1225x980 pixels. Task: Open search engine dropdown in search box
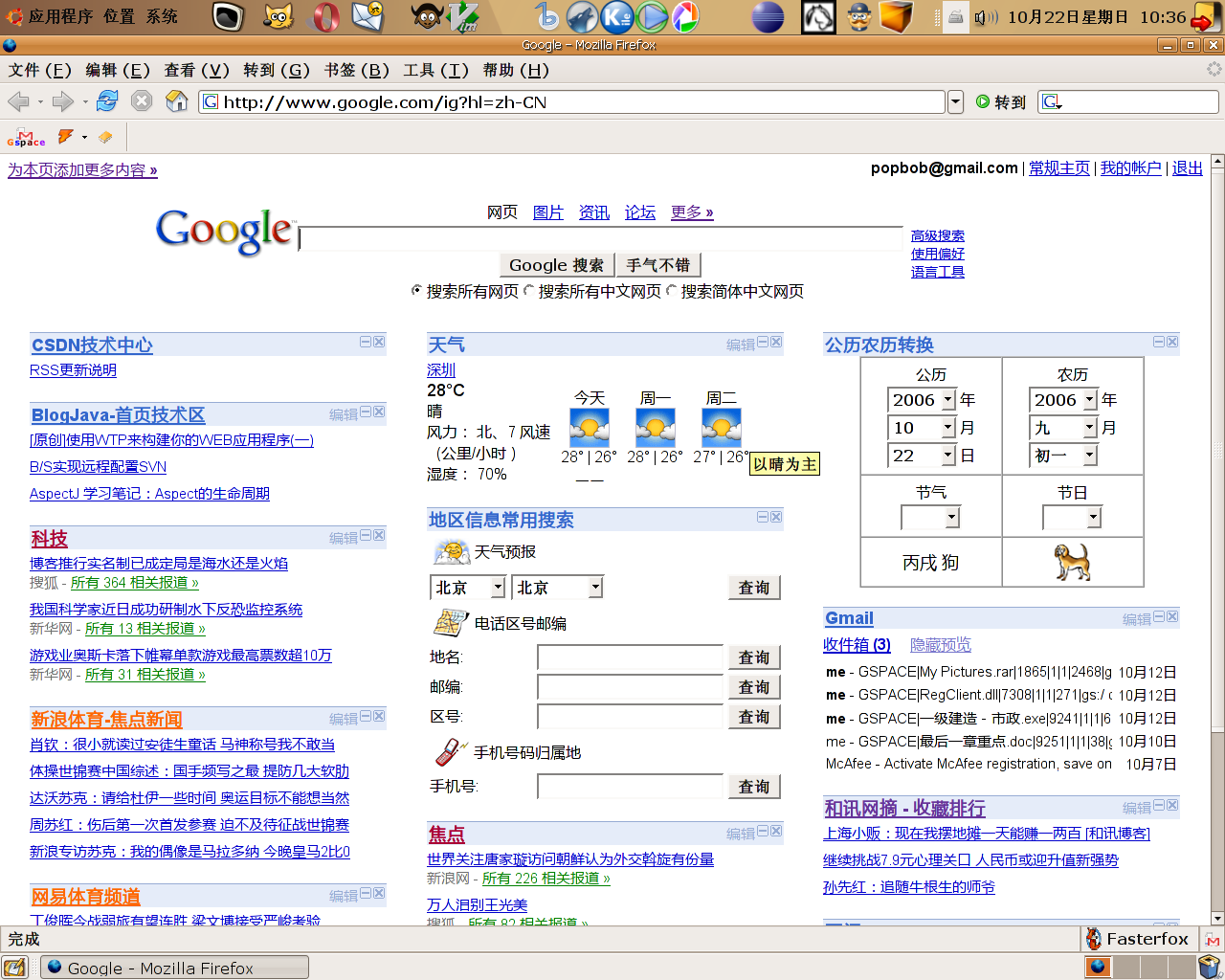tap(1052, 101)
